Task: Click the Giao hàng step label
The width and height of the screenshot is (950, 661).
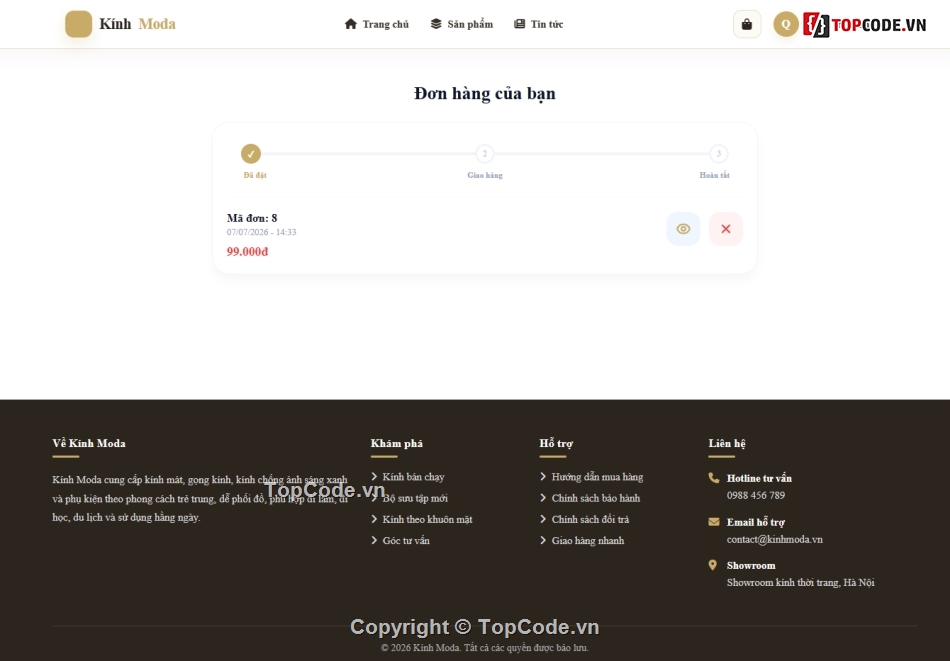Action: 485,175
